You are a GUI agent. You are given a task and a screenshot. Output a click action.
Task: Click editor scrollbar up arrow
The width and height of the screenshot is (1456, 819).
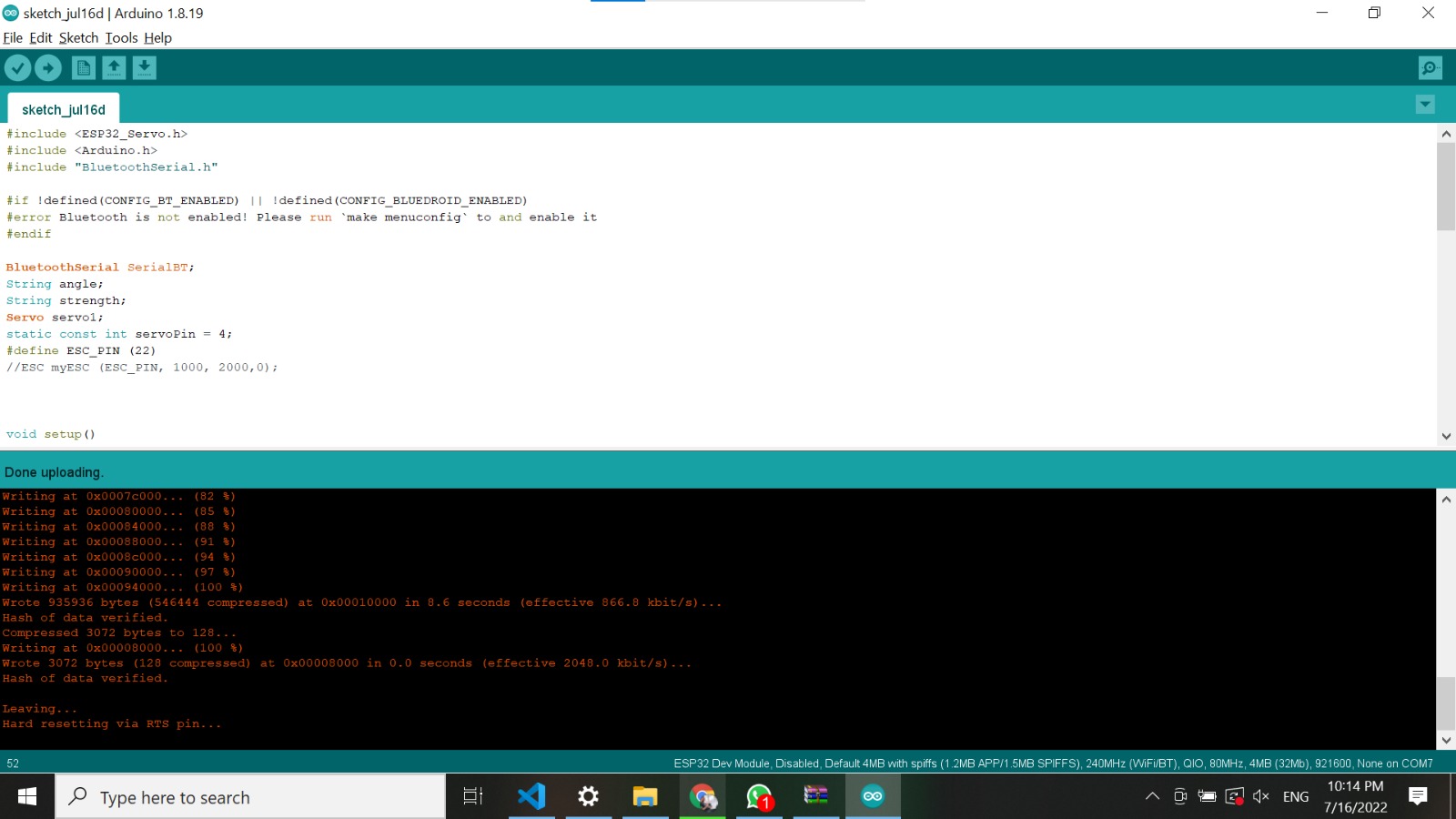tap(1446, 134)
